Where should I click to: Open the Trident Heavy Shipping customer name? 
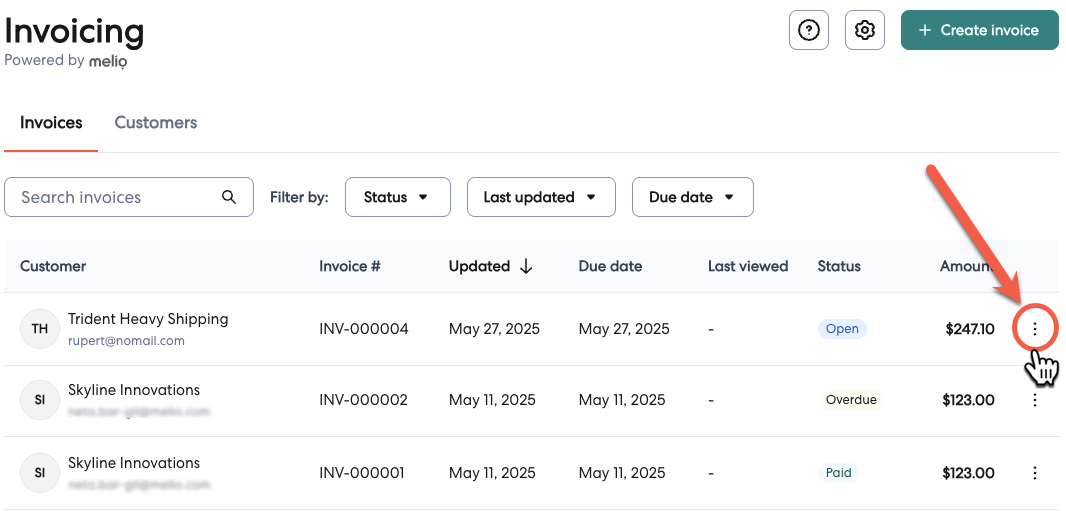coord(148,319)
